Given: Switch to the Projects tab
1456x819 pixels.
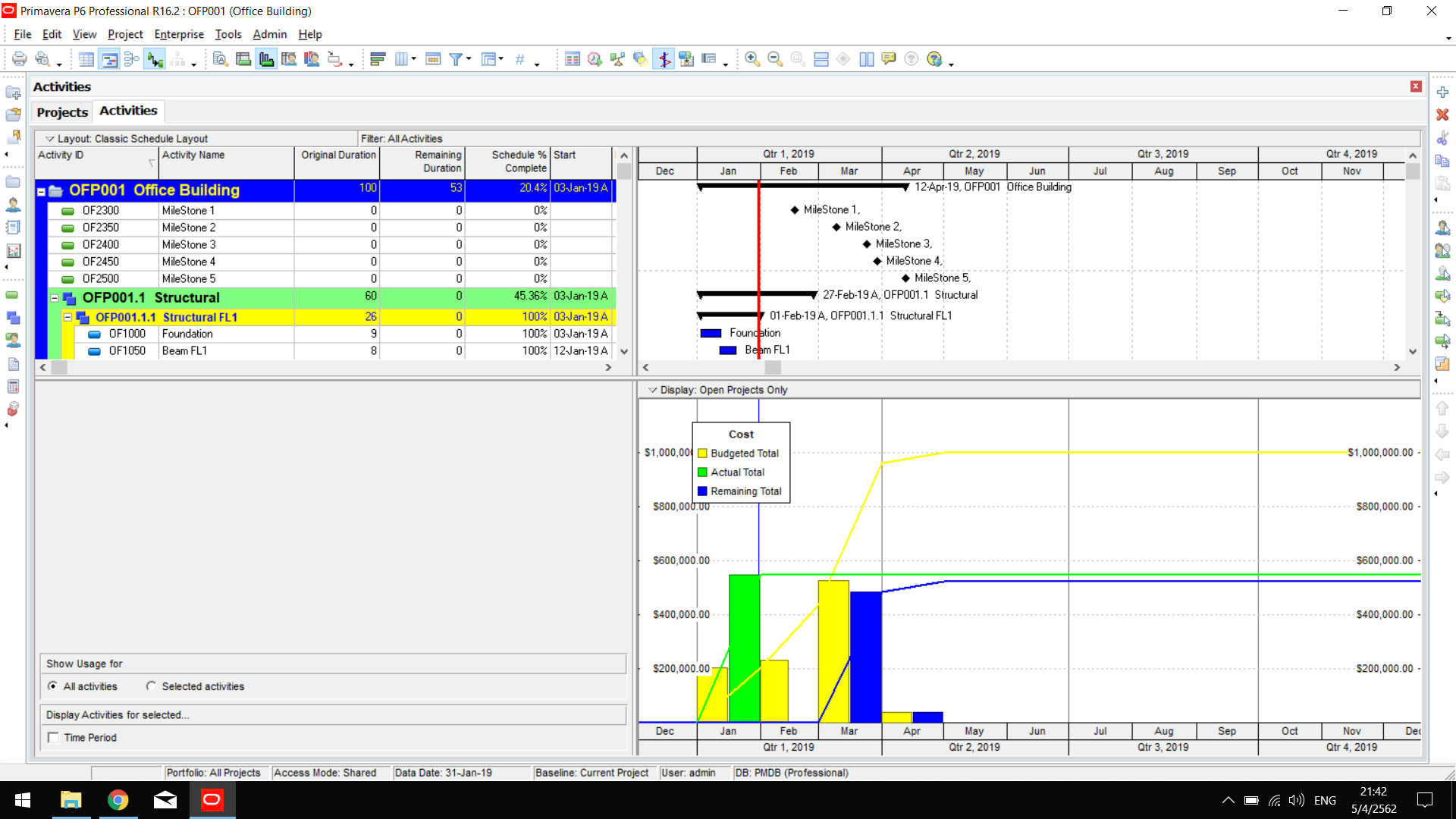Looking at the screenshot, I should (62, 112).
